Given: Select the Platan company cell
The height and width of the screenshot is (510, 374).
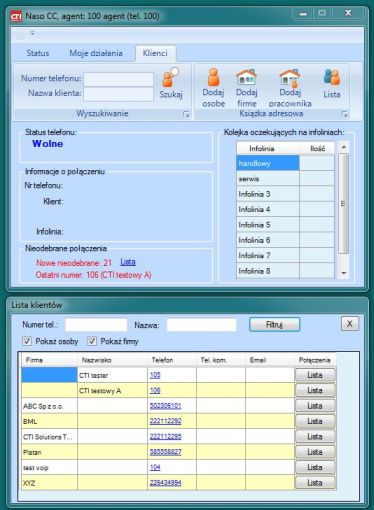Looking at the screenshot, I should point(49,452).
